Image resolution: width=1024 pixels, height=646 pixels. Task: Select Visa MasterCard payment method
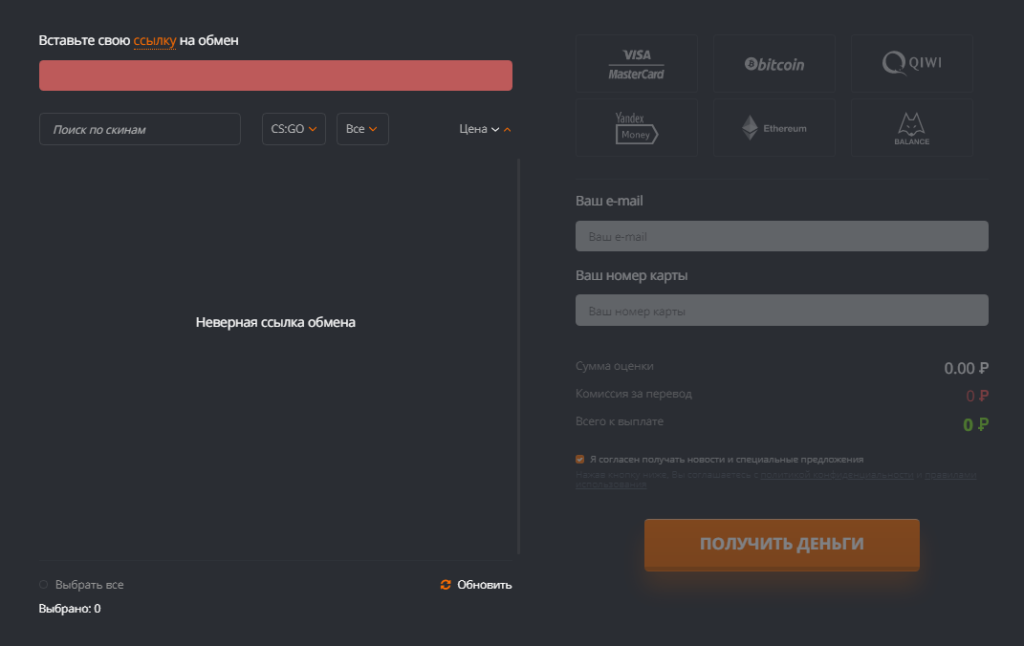636,63
